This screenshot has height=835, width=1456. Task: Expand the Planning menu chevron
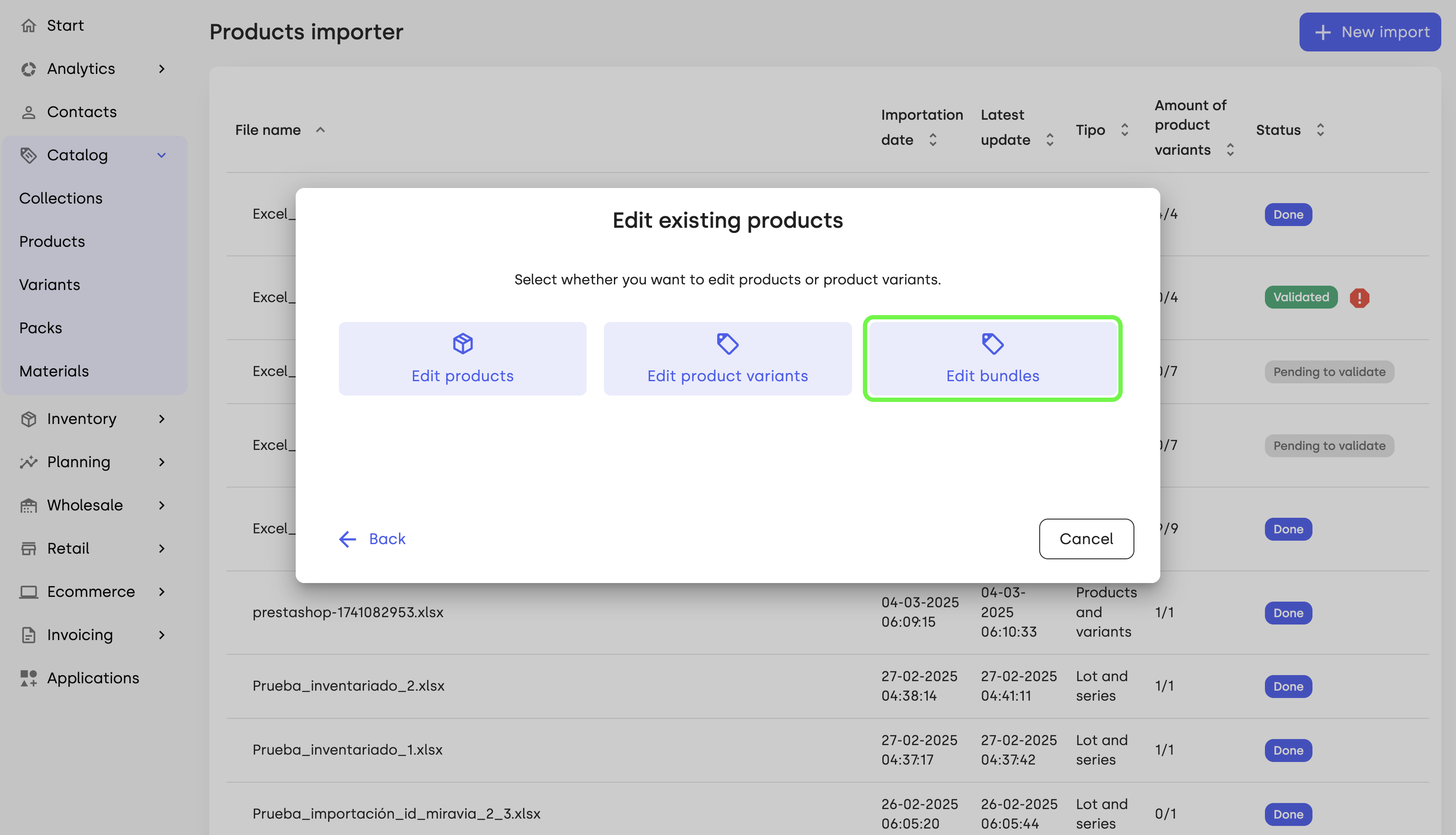(x=162, y=462)
